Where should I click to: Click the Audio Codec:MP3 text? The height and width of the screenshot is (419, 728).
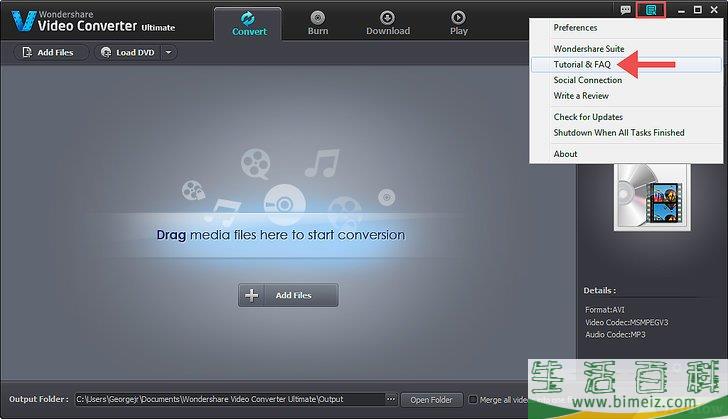(x=615, y=334)
